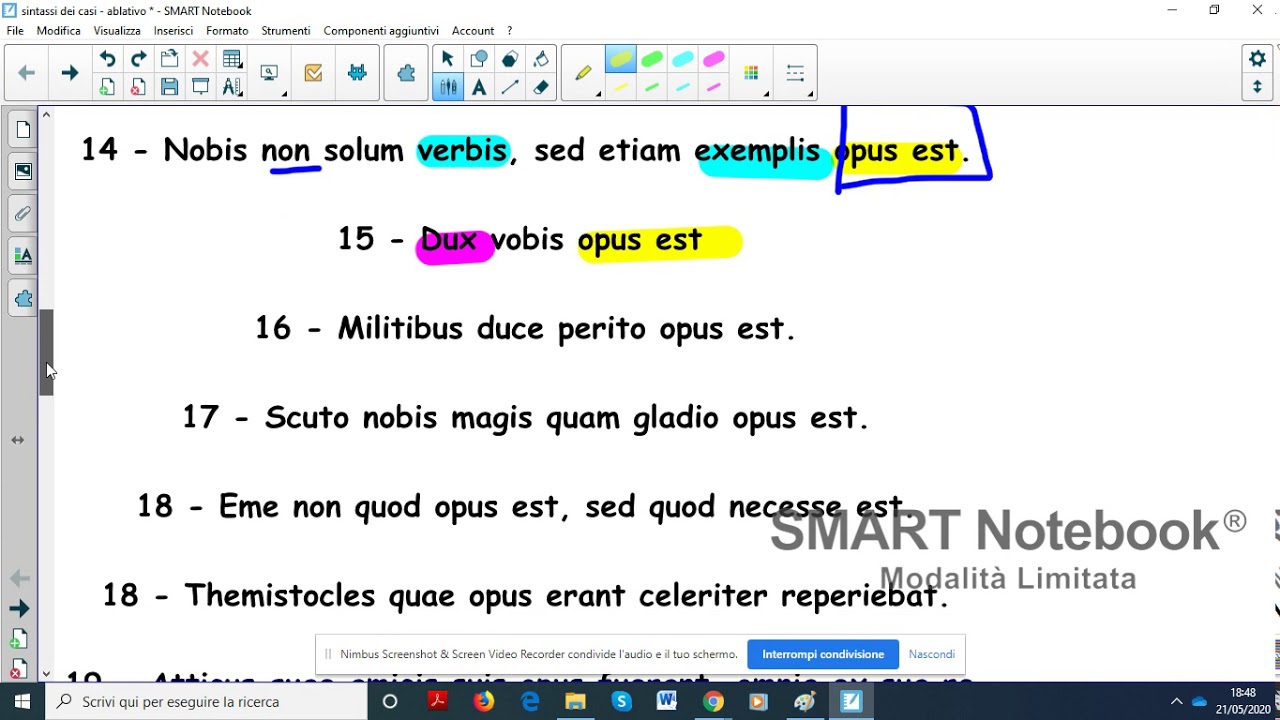Image resolution: width=1280 pixels, height=720 pixels.
Task: Show screen shade icon
Action: click(x=200, y=87)
